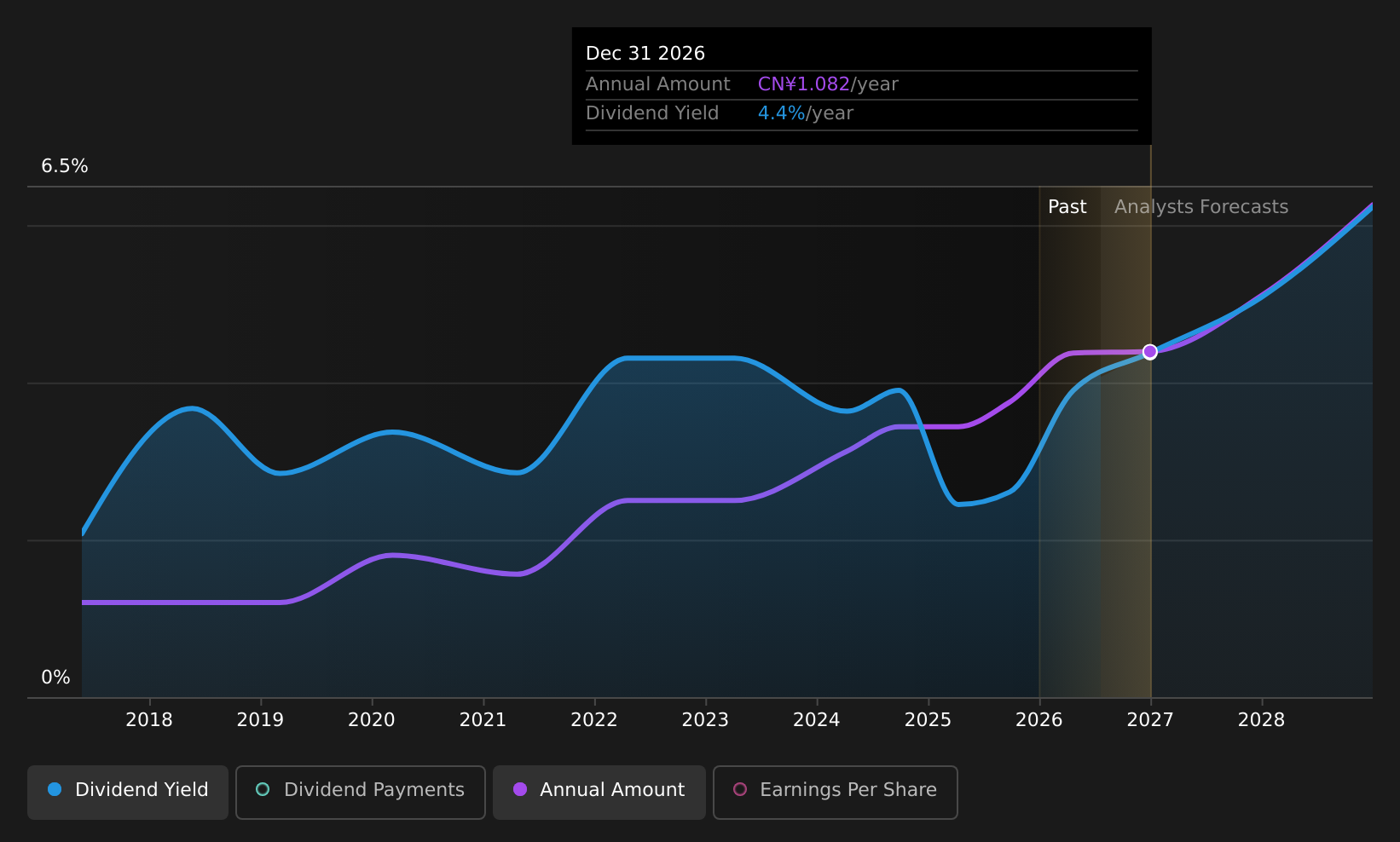
Task: Select the 2028 label on the x-axis
Action: (x=1262, y=720)
